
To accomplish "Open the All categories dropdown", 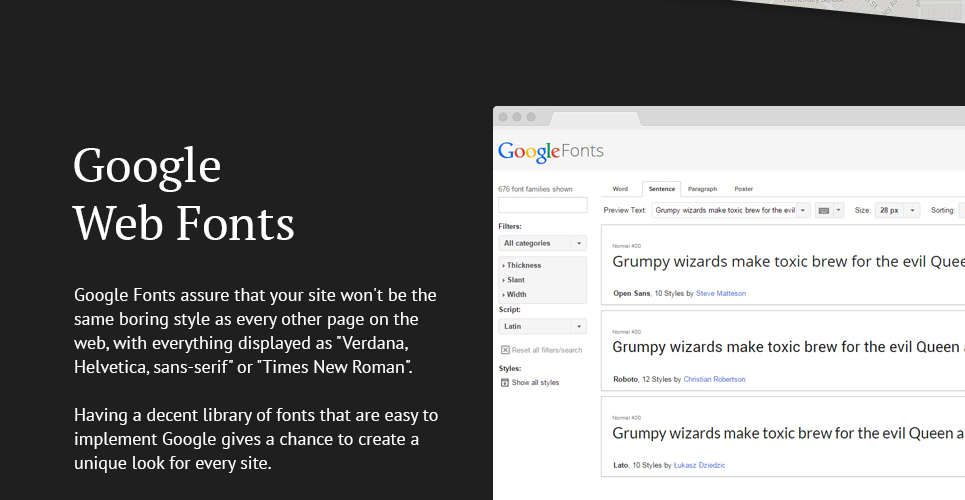I will pos(542,243).
